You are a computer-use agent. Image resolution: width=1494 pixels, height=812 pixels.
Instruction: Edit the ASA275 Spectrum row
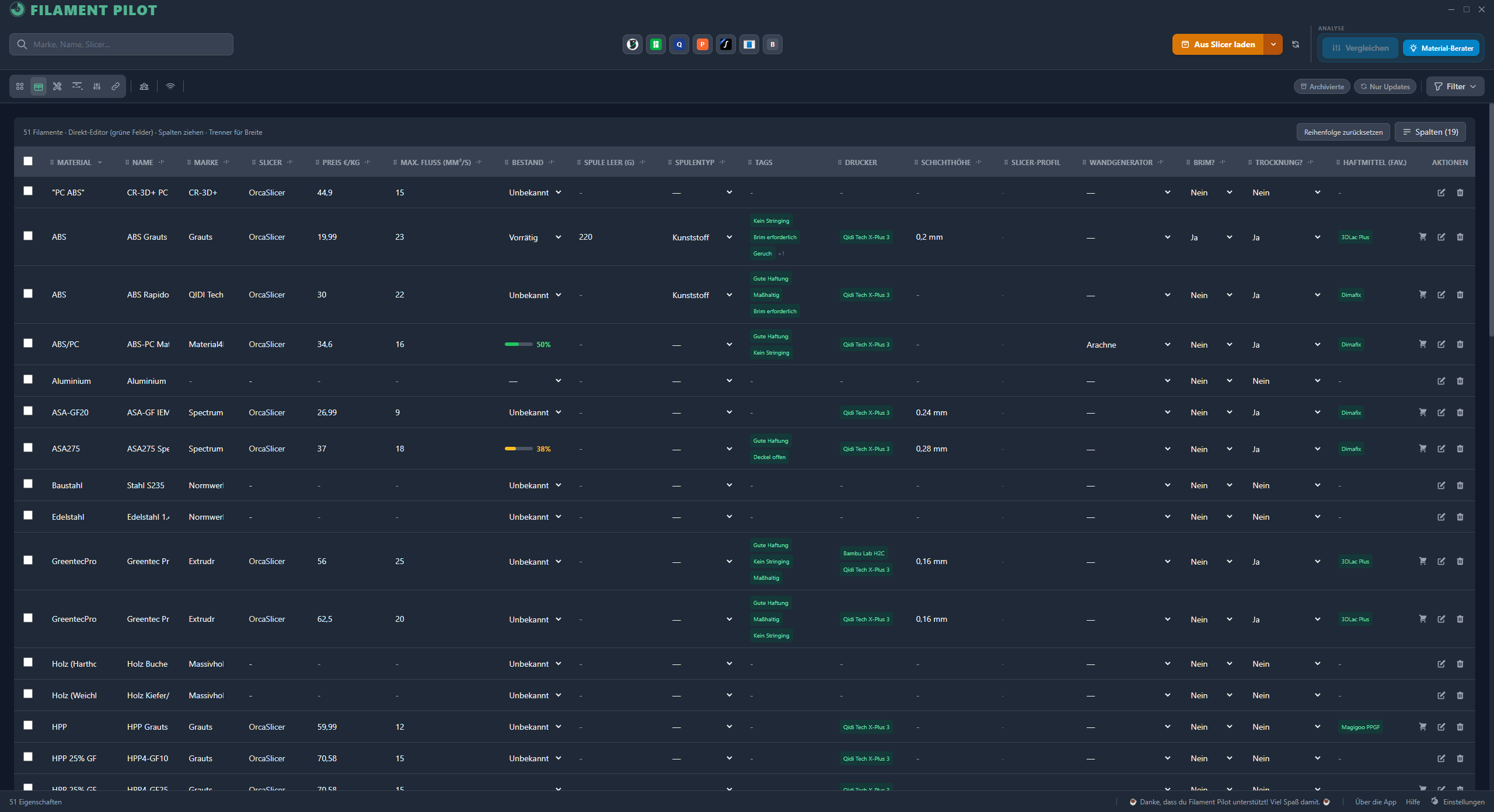click(1441, 449)
